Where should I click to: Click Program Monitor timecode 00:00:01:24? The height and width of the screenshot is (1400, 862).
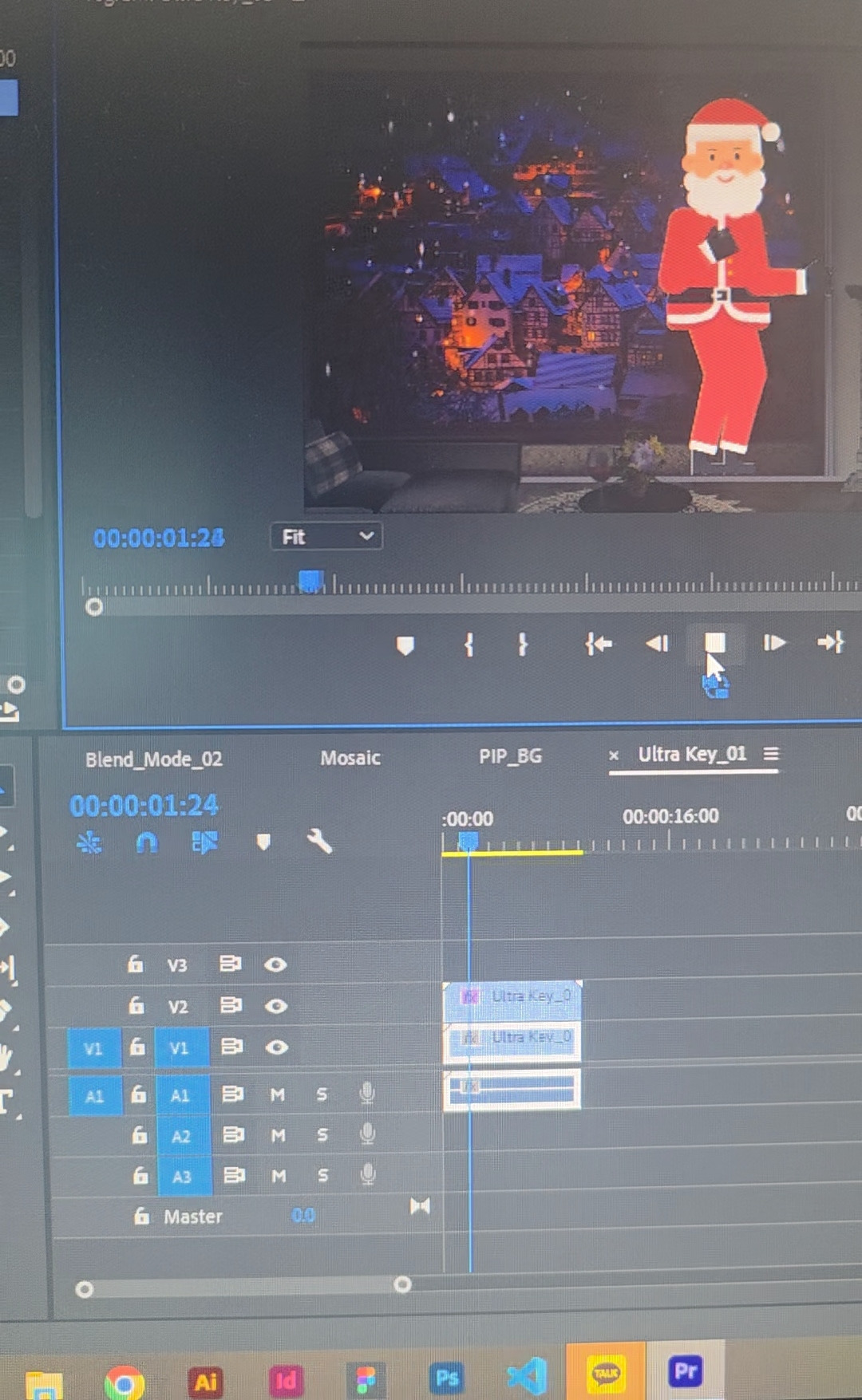click(159, 538)
